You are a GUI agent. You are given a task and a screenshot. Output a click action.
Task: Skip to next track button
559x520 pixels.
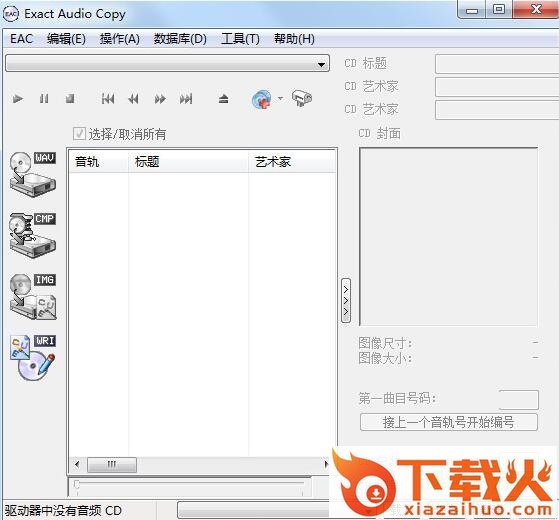(x=186, y=98)
